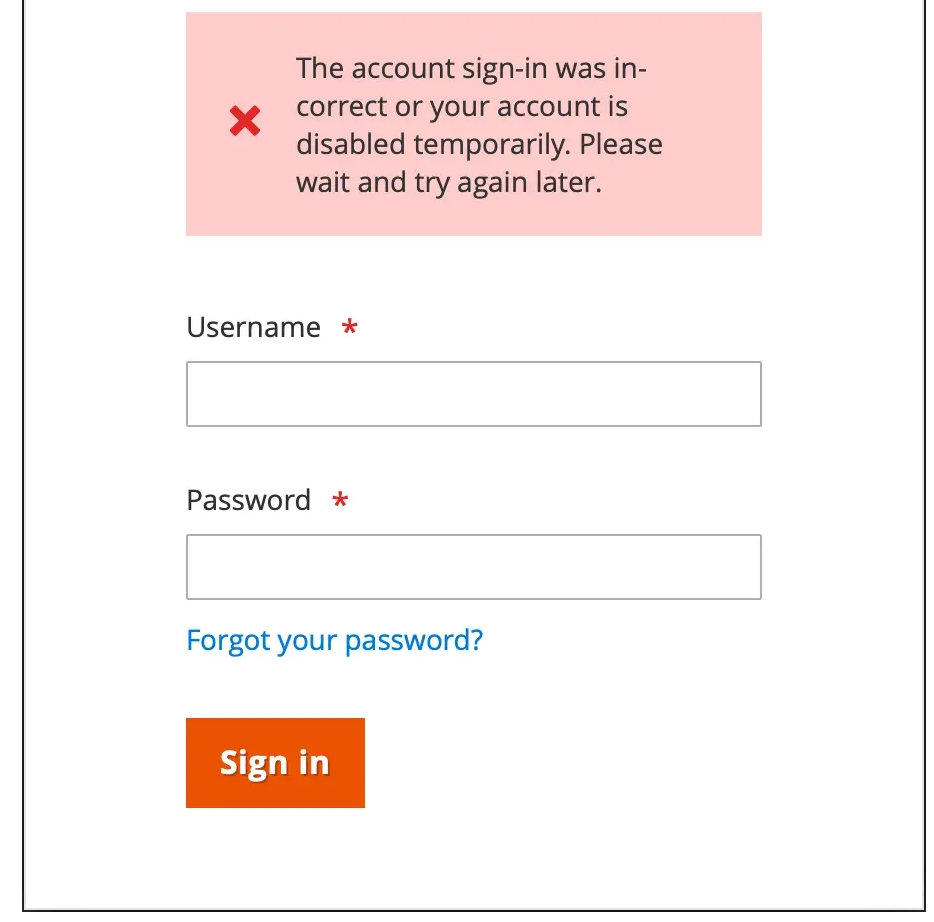Place cursor in the box under Password
Viewport: 934px width, 922px height.
(x=474, y=566)
